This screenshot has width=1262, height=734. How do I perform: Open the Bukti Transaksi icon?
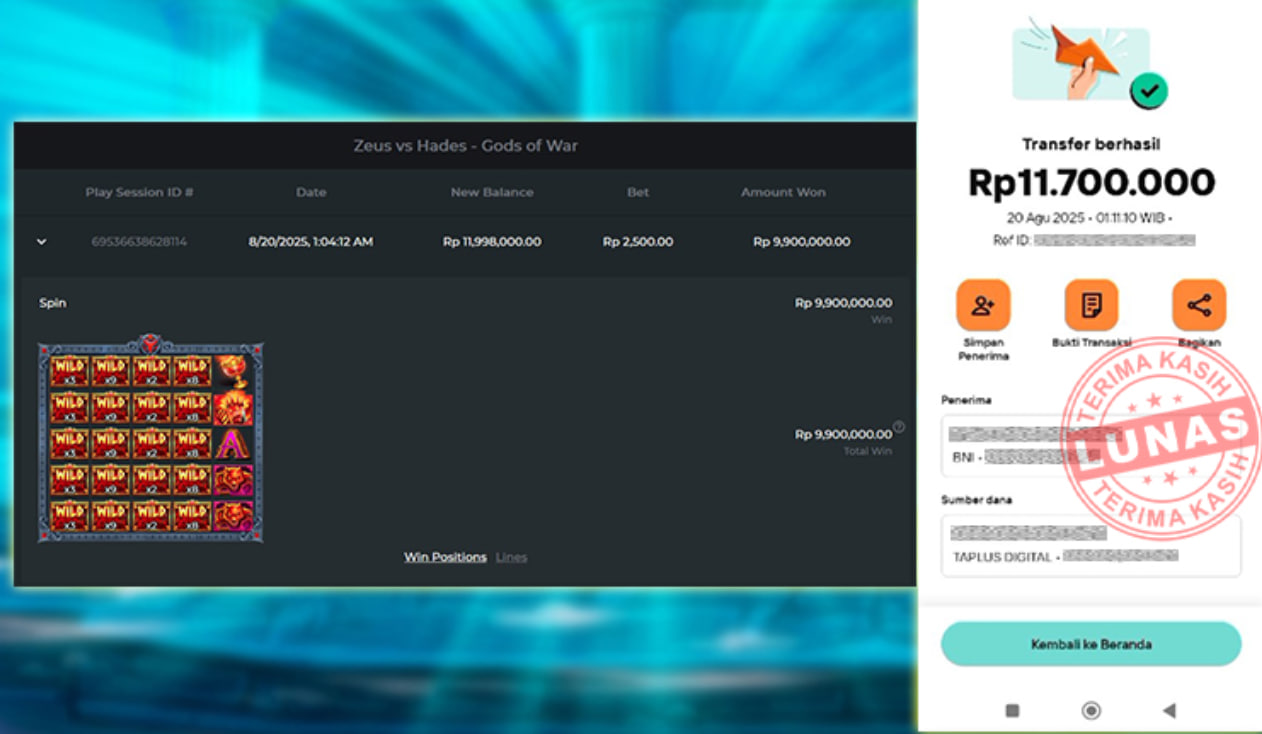[x=1091, y=305]
